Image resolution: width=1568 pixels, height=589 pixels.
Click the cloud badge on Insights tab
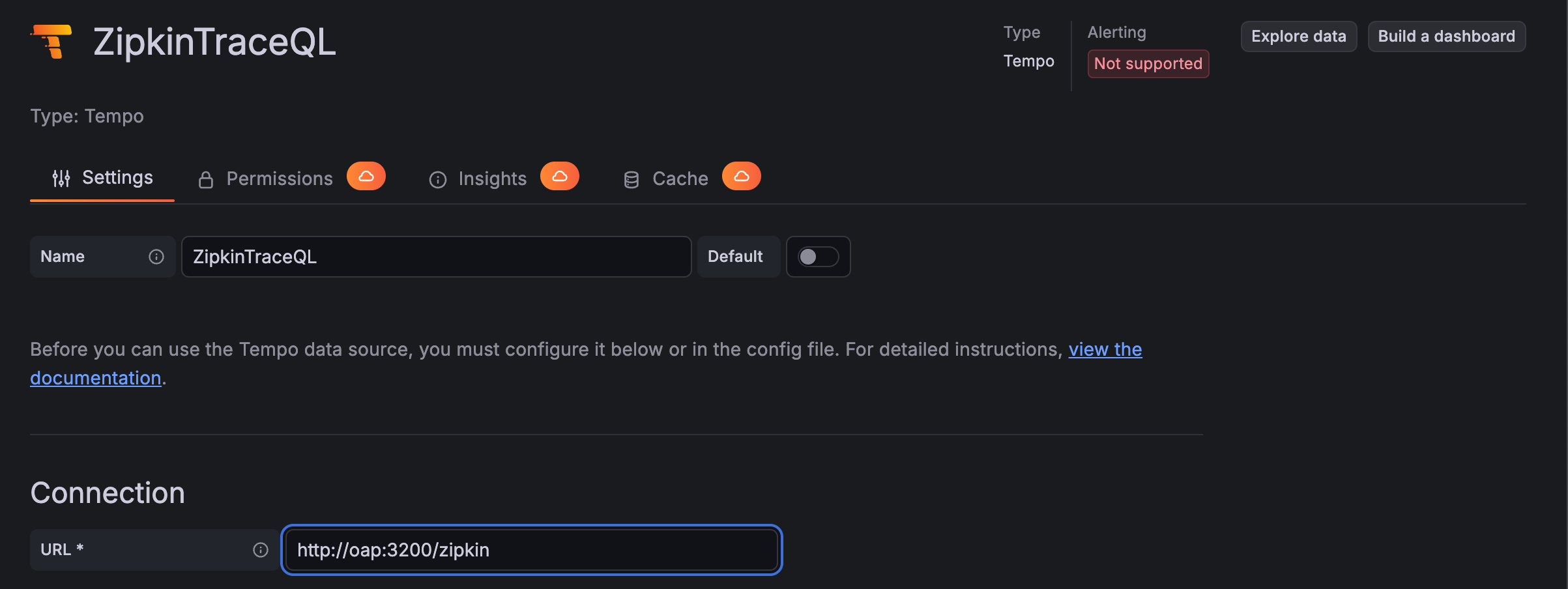pyautogui.click(x=560, y=176)
